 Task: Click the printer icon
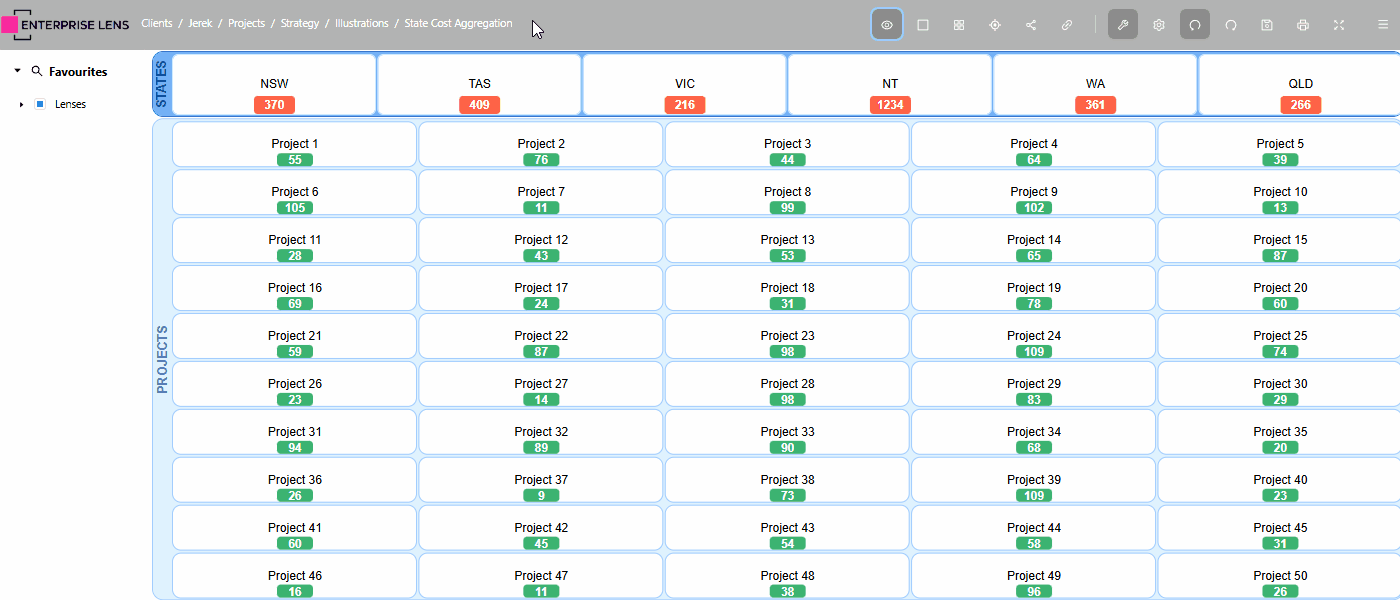(1303, 25)
